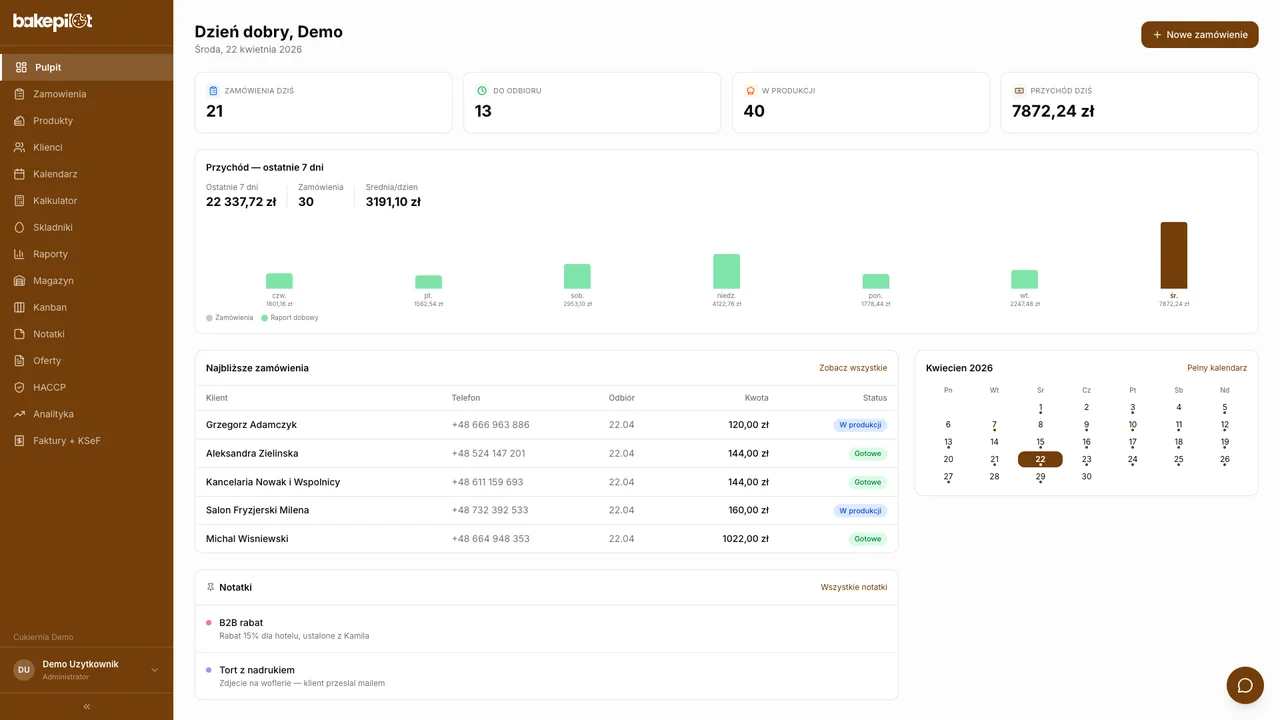1280x720 pixels.
Task: Click the Analityka trend icon
Action: click(19, 414)
